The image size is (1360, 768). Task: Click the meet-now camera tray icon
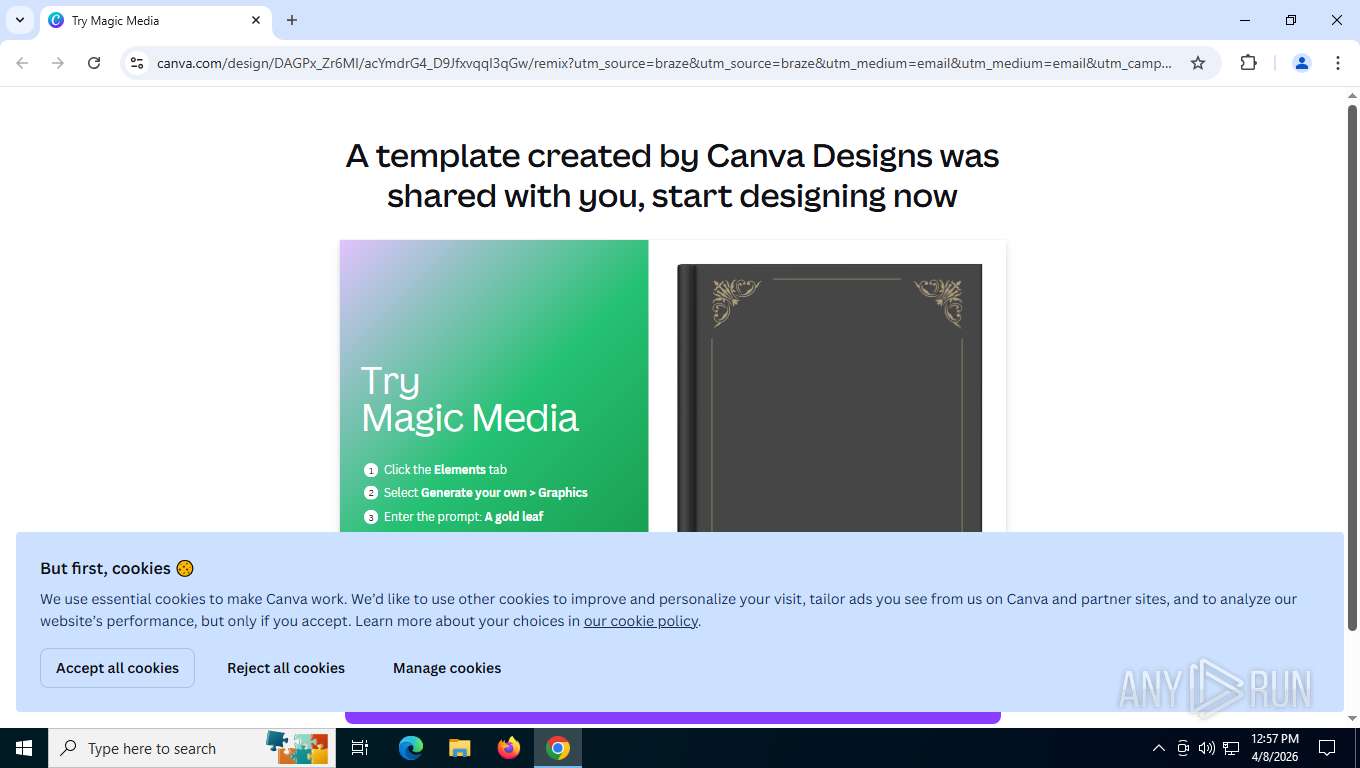pos(1183,748)
